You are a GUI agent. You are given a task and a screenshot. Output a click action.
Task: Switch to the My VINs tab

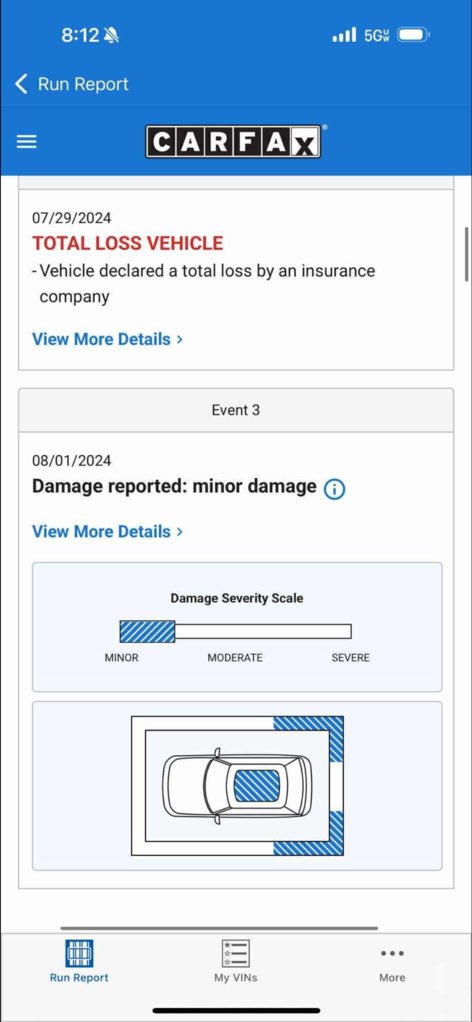[x=235, y=961]
